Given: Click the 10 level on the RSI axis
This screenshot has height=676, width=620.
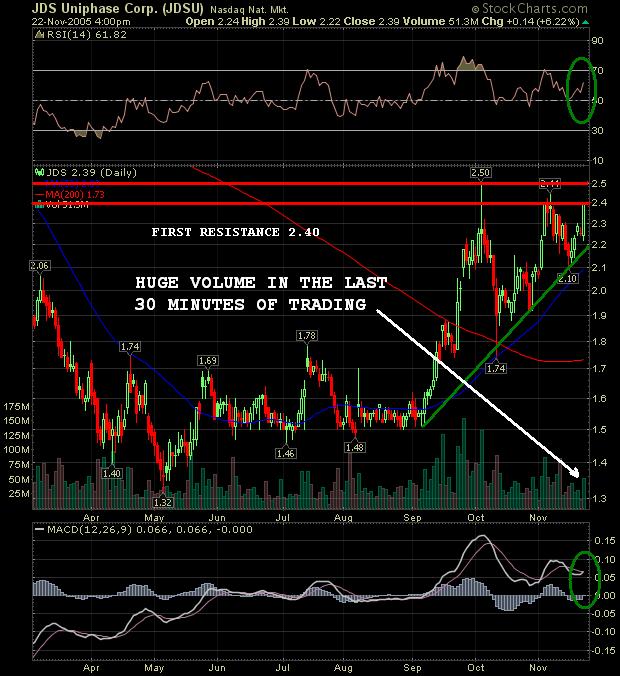Looking at the screenshot, I should (598, 160).
